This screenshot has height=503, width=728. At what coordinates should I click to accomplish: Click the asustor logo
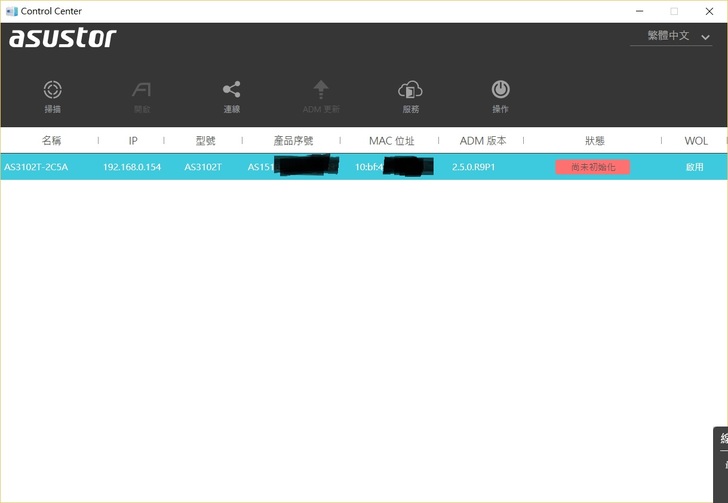63,37
